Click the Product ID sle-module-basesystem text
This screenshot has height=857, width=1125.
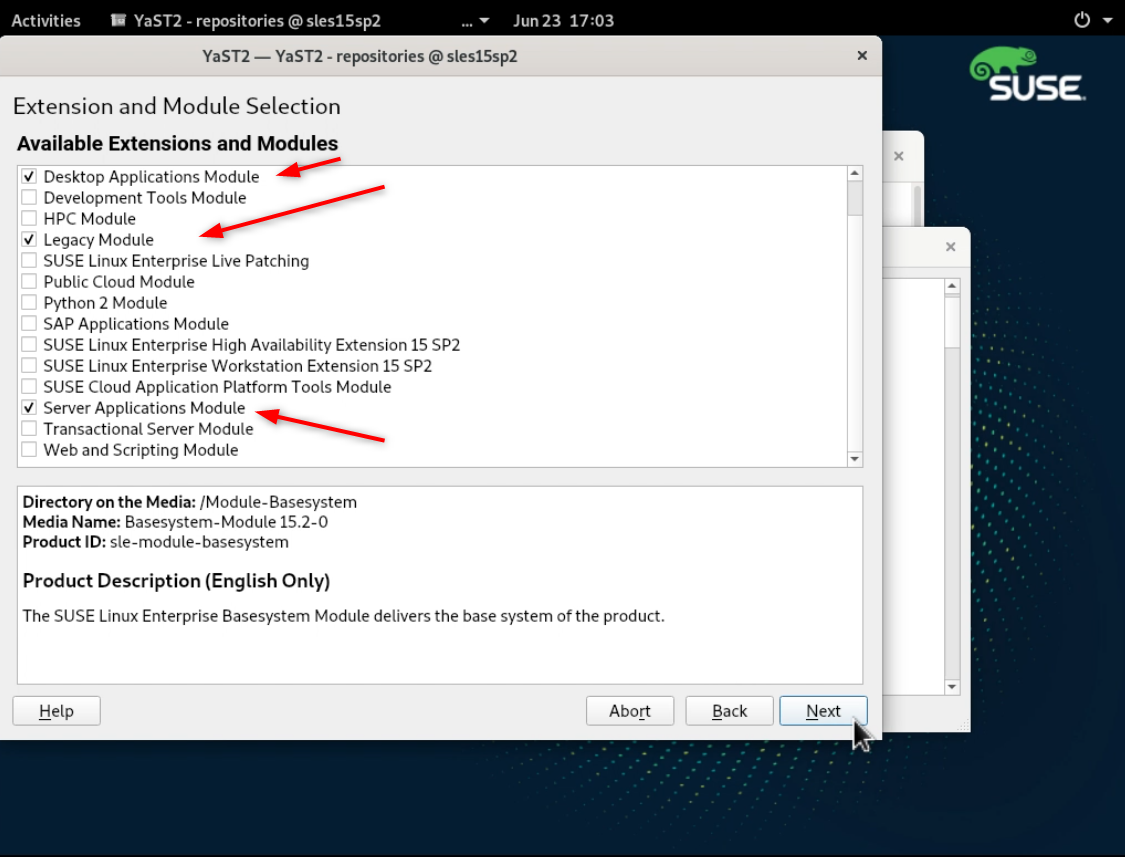(156, 542)
